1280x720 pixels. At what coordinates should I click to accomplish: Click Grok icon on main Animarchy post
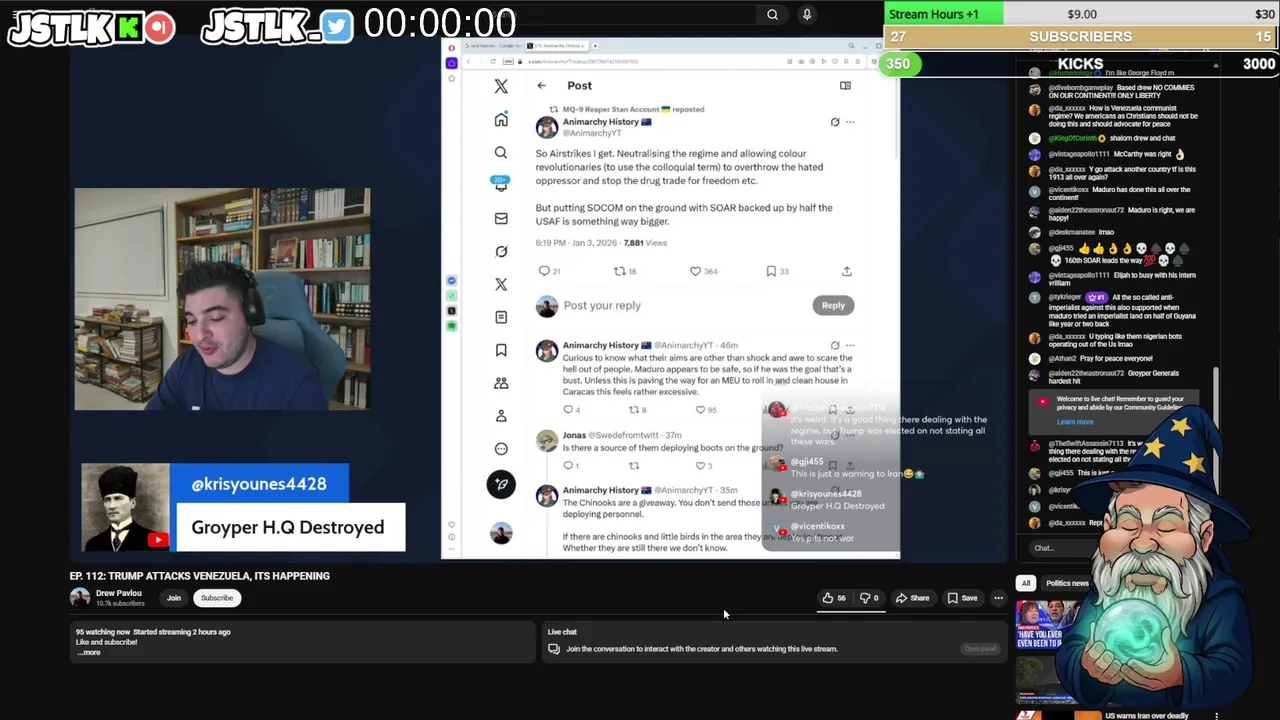click(835, 122)
